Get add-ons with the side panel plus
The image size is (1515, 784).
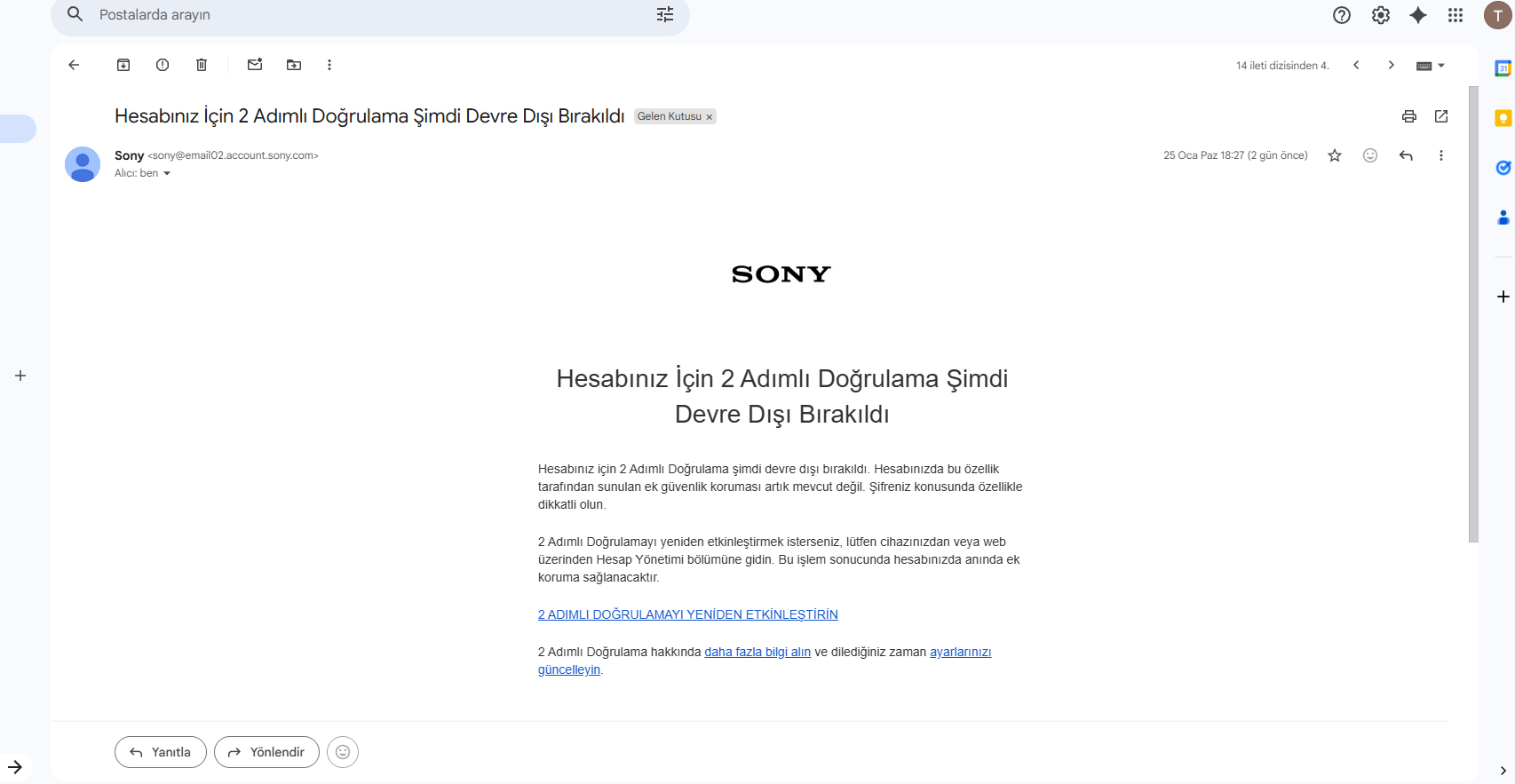click(x=1503, y=297)
